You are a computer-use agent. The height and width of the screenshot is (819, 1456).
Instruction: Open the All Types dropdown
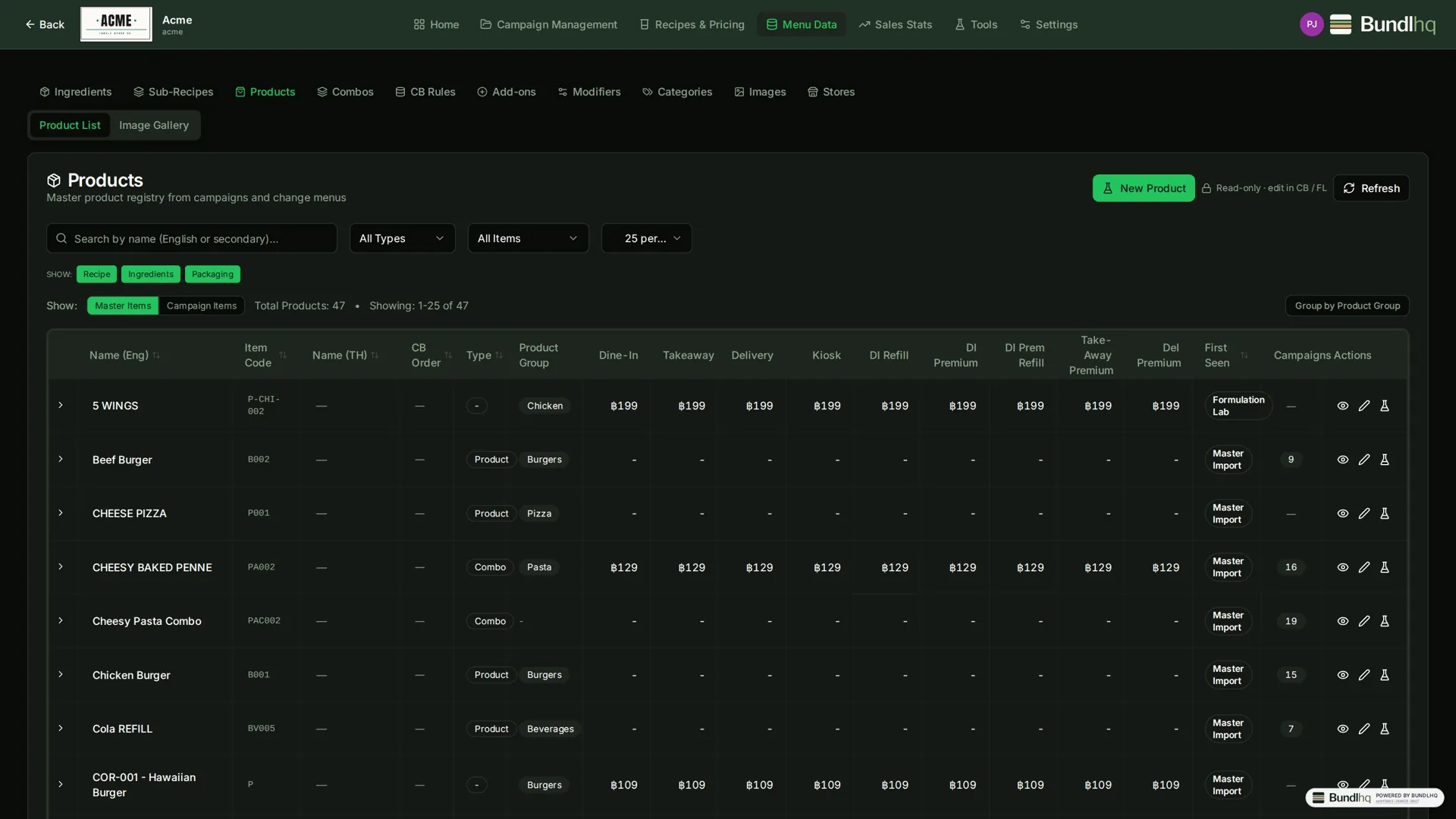click(402, 238)
